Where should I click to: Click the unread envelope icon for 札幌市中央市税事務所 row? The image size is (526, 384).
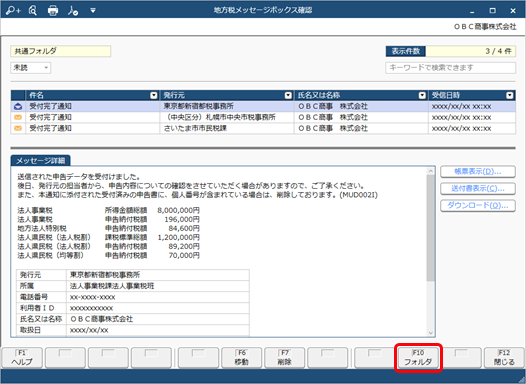tap(18, 117)
